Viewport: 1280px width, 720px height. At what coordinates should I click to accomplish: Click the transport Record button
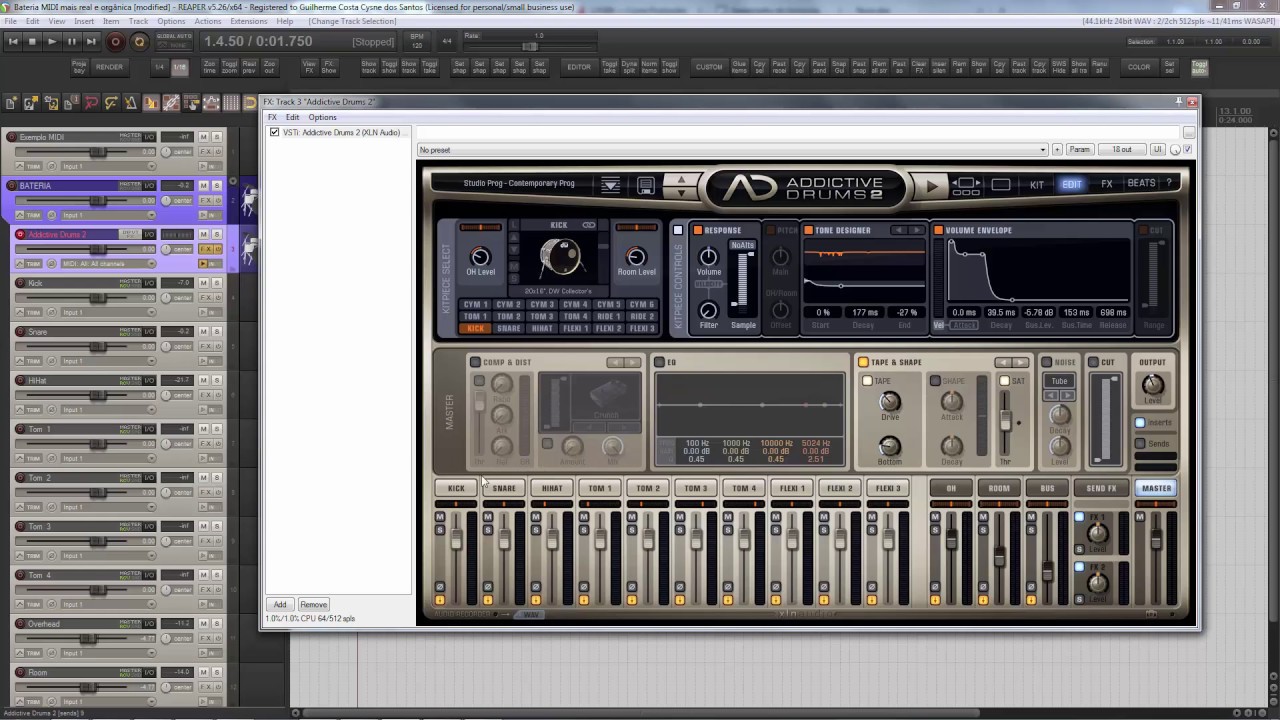[x=115, y=41]
